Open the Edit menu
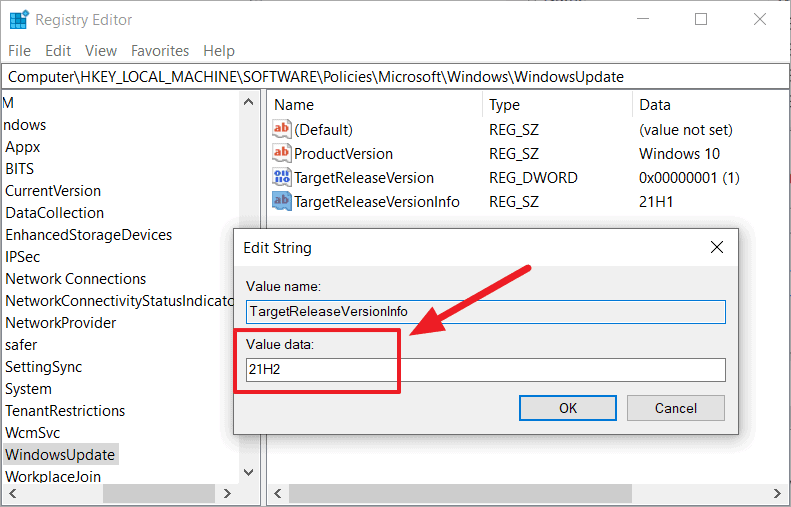 [58, 51]
